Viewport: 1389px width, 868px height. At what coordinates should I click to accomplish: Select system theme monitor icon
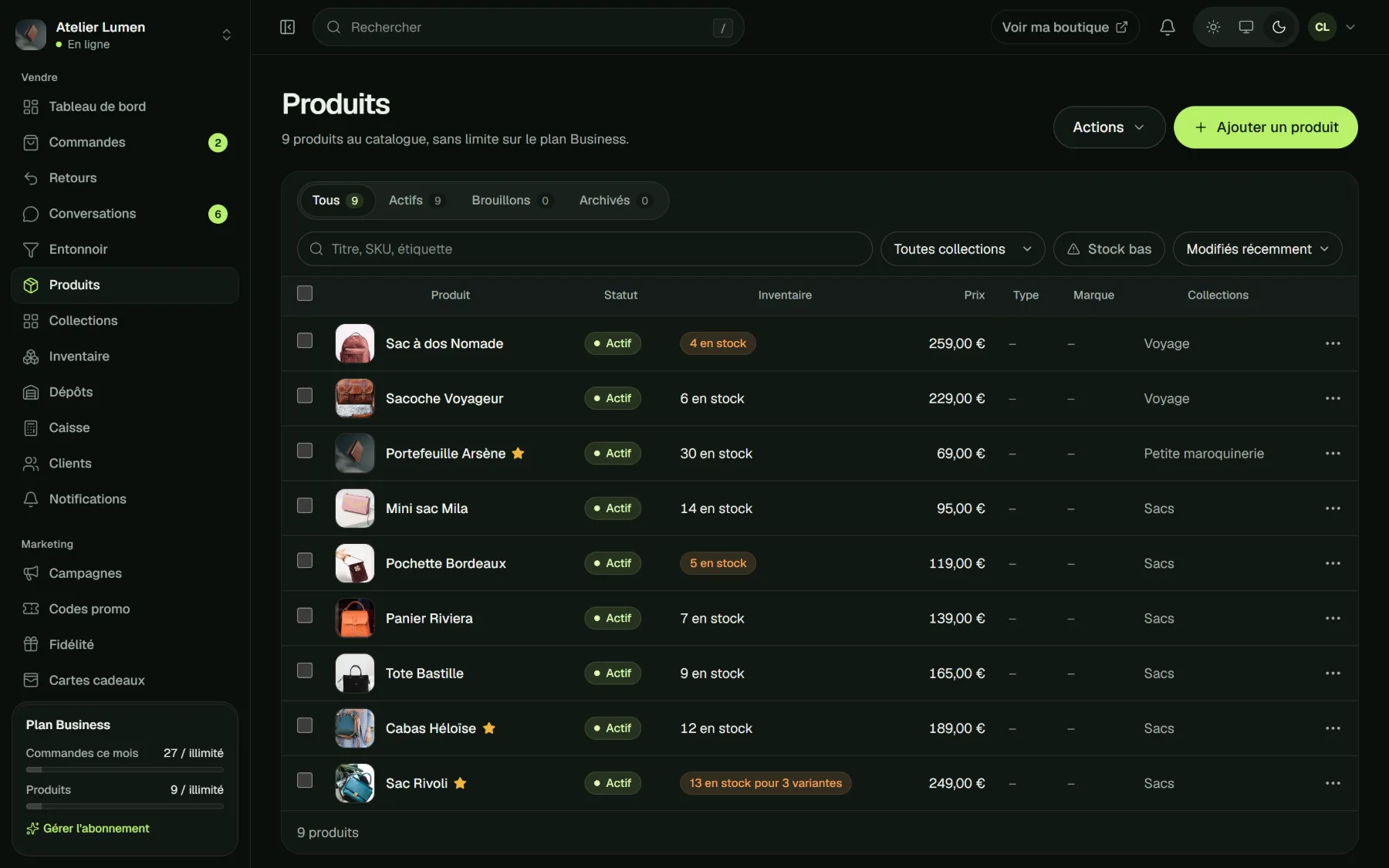[1245, 27]
